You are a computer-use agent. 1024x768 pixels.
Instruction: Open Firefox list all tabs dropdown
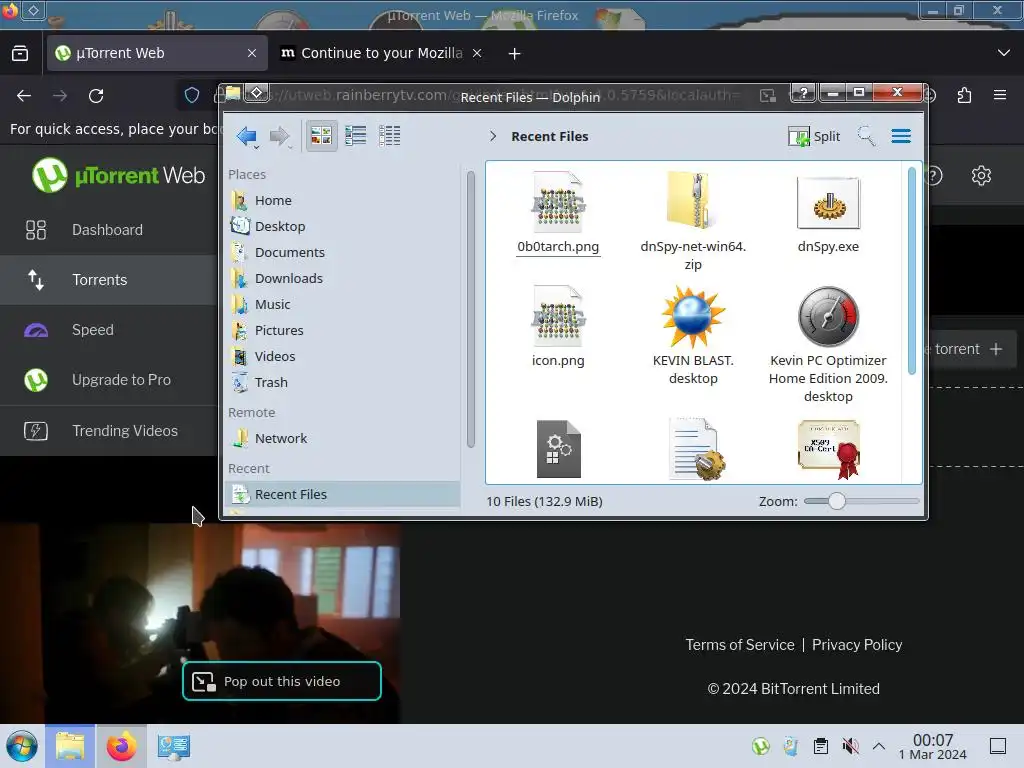[x=1004, y=53]
